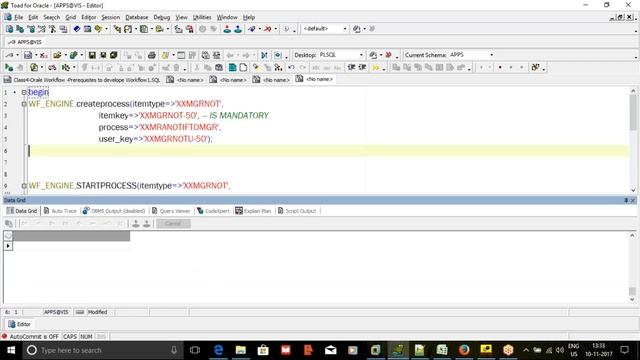Image resolution: width=640 pixels, height=360 pixels.
Task: Click the 'XXMRANOTIFTOMGR' string in code
Action: click(x=179, y=127)
